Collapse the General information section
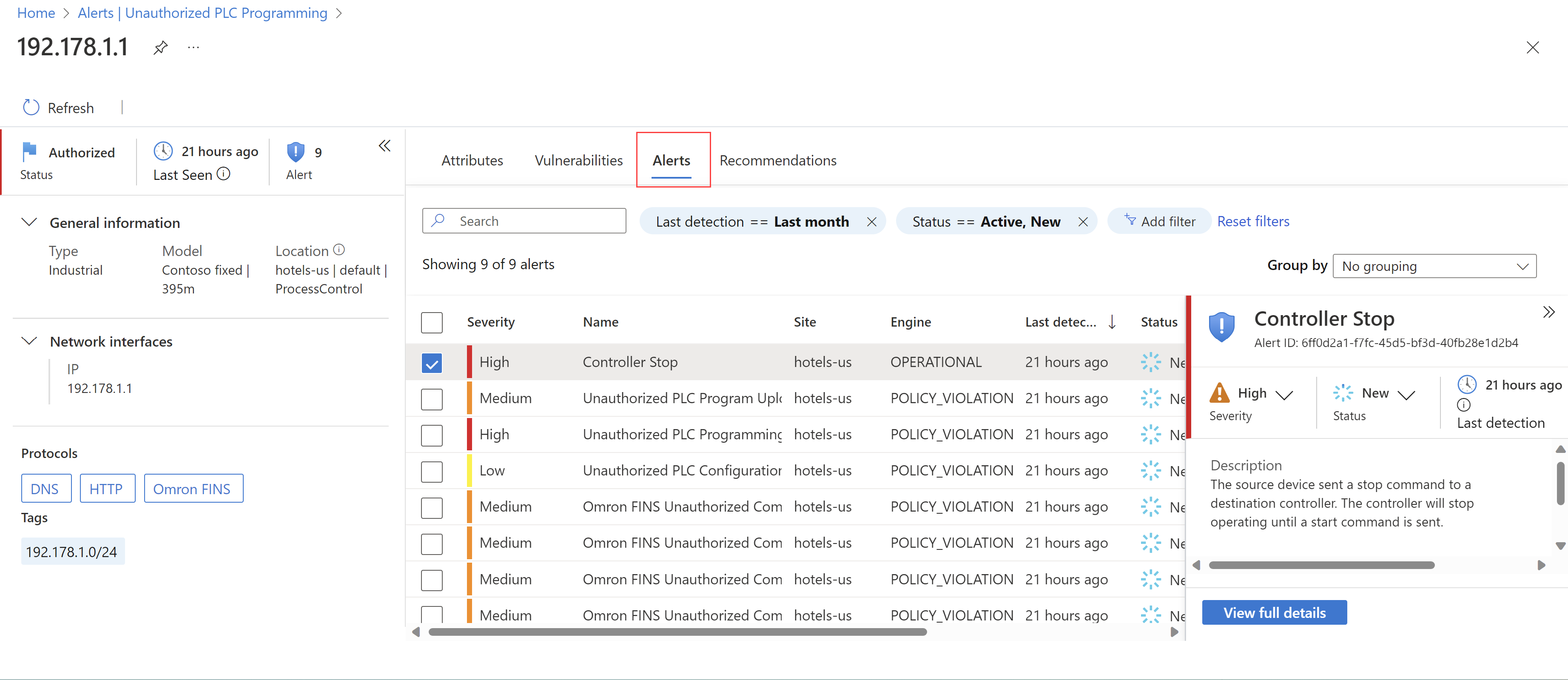 tap(29, 222)
